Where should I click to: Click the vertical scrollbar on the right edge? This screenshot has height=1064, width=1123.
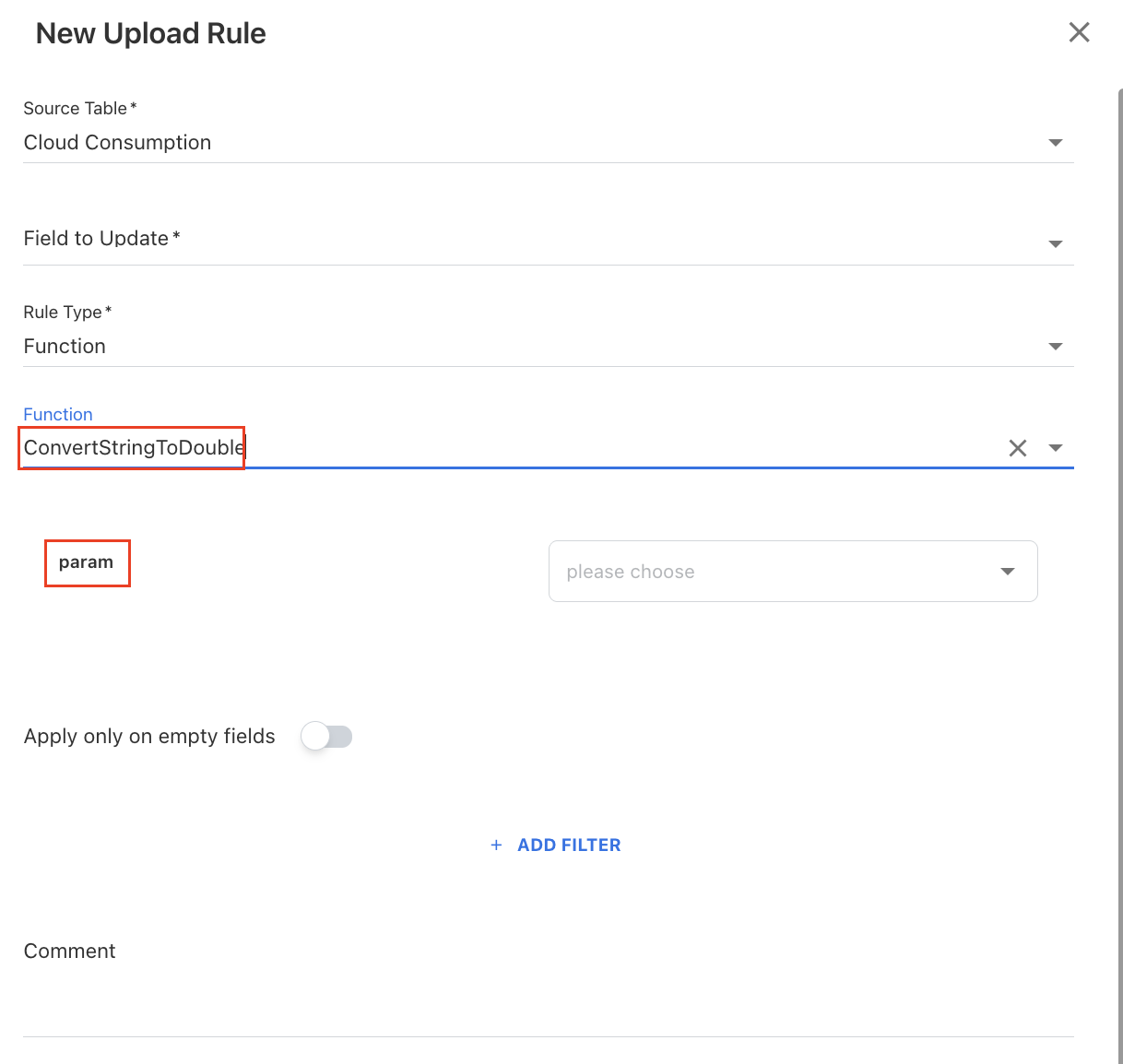pyautogui.click(x=1119, y=553)
